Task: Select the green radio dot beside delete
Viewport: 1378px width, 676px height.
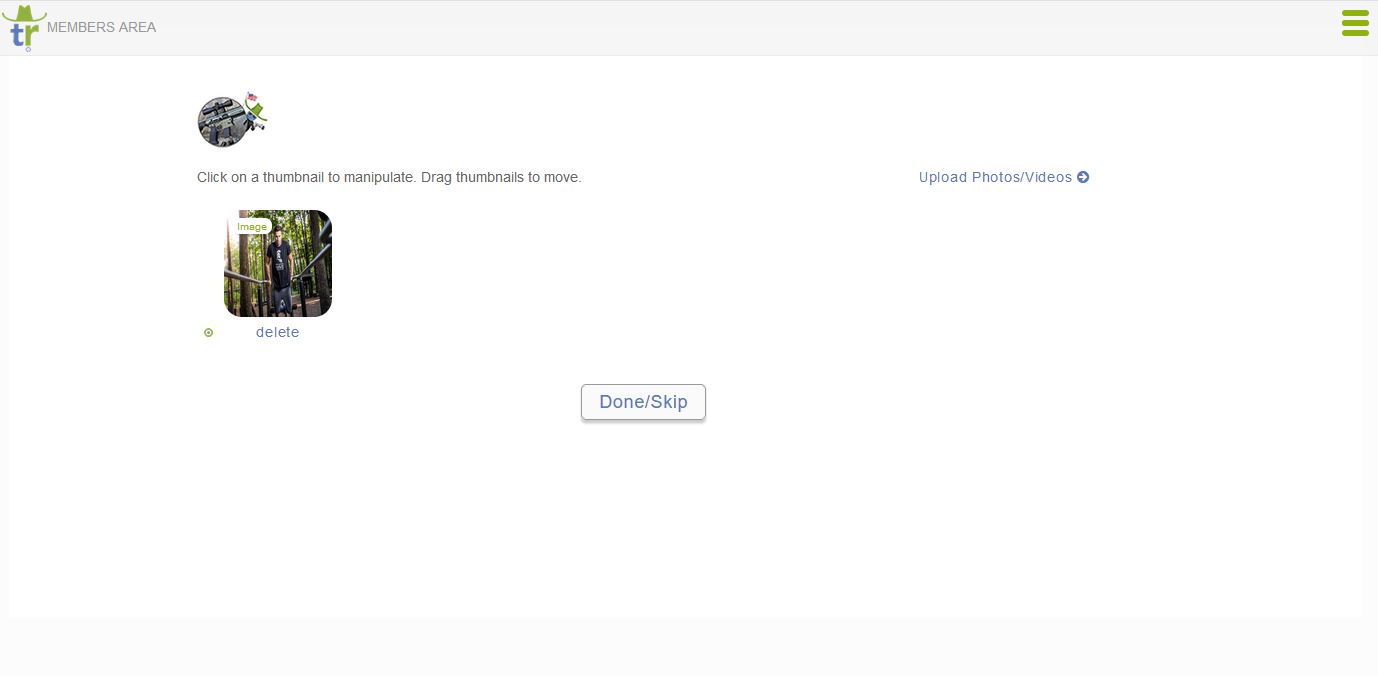Action: [209, 333]
